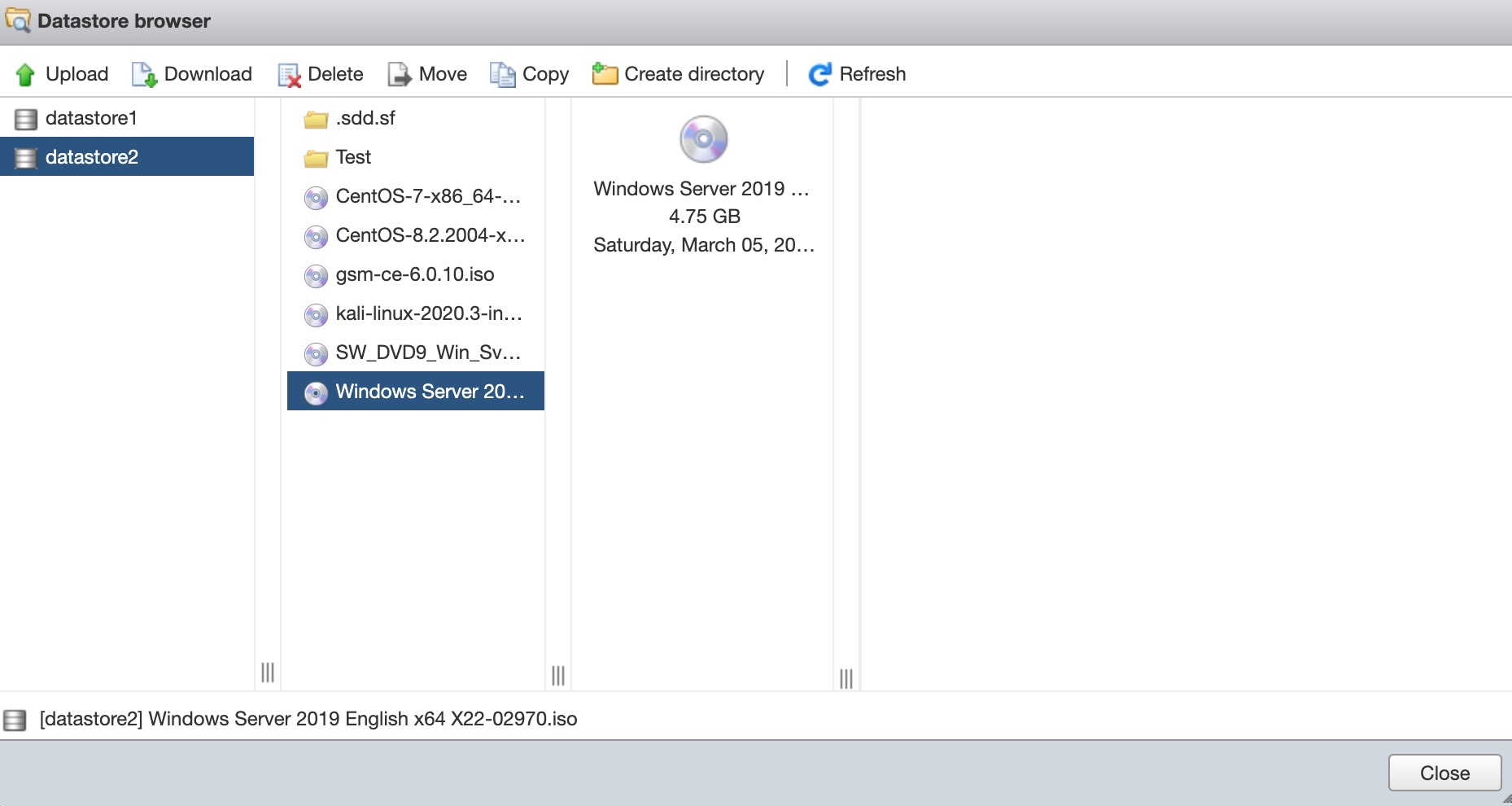Image resolution: width=1512 pixels, height=806 pixels.
Task: Grab the datastore column splitter handle
Action: (268, 672)
